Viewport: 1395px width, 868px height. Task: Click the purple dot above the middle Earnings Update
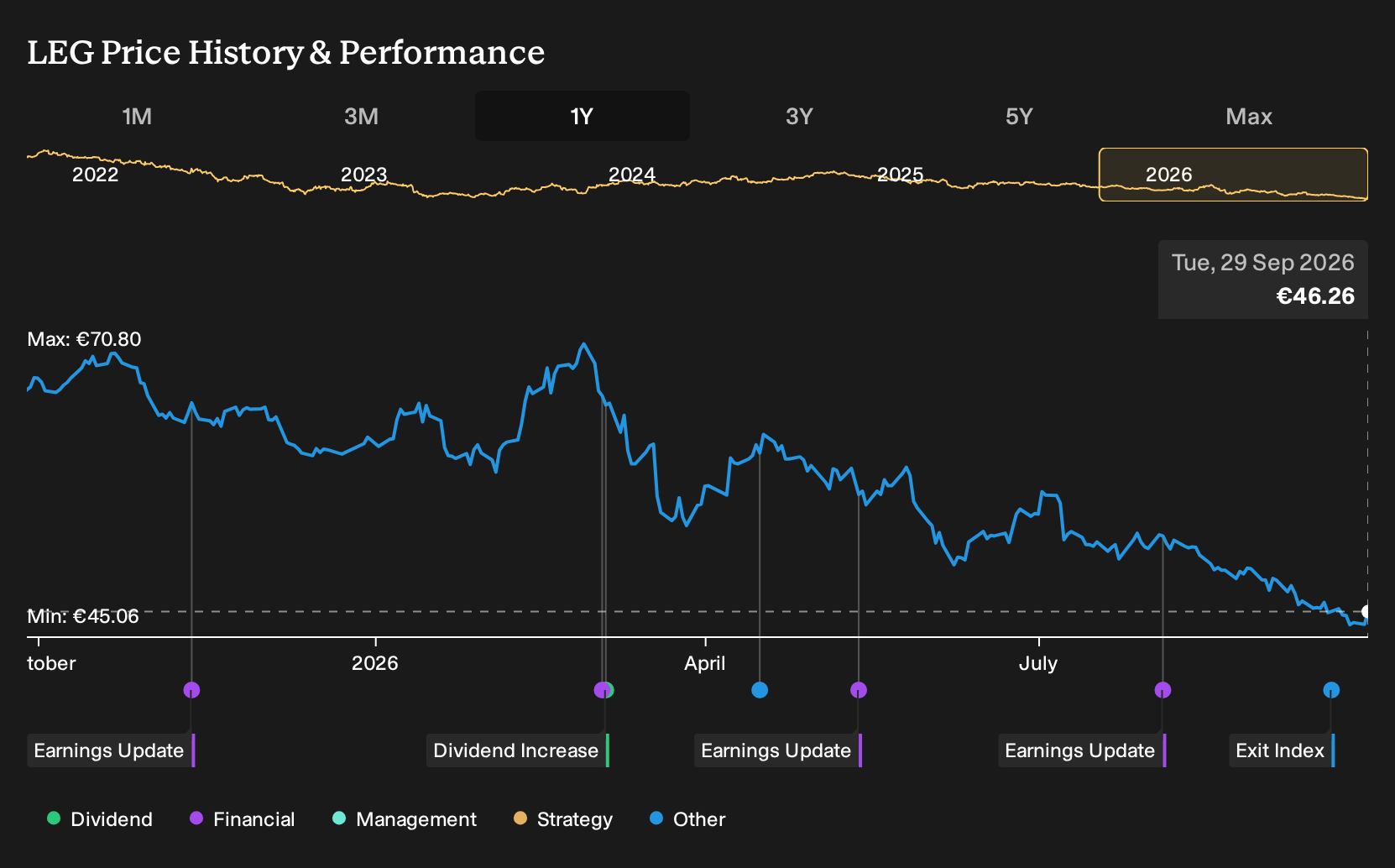(859, 690)
